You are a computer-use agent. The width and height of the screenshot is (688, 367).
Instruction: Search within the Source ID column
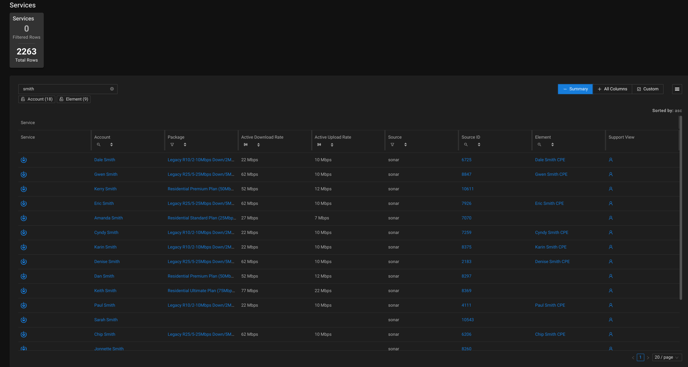466,144
